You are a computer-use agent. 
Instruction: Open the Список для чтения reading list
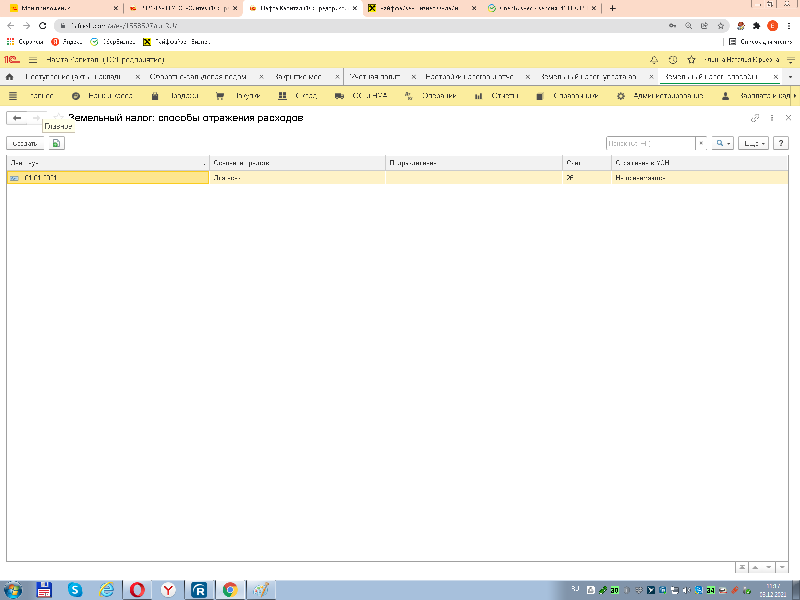760,42
